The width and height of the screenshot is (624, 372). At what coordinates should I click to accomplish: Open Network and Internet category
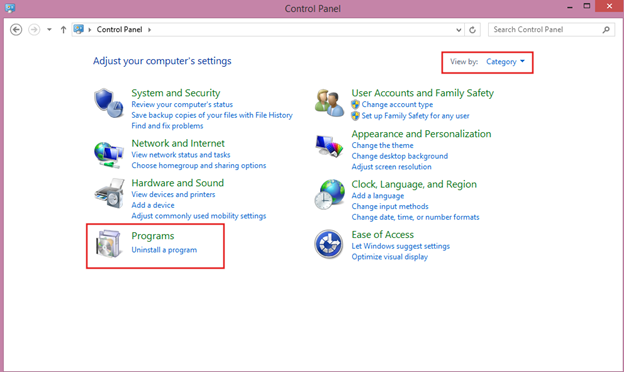(178, 143)
